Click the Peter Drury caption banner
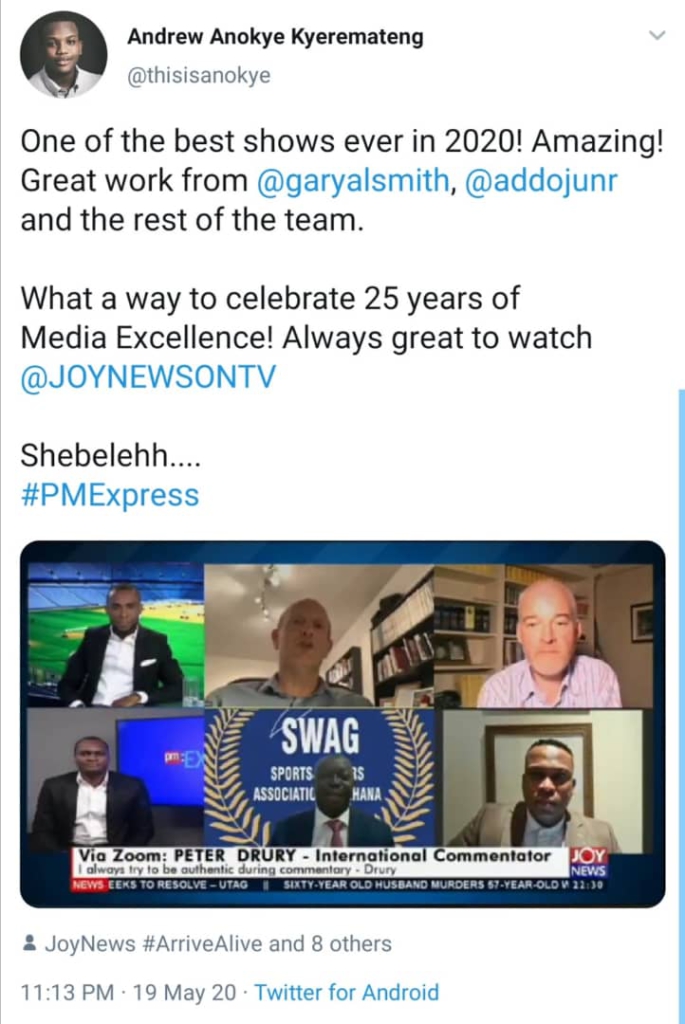685x1024 pixels. (x=321, y=862)
